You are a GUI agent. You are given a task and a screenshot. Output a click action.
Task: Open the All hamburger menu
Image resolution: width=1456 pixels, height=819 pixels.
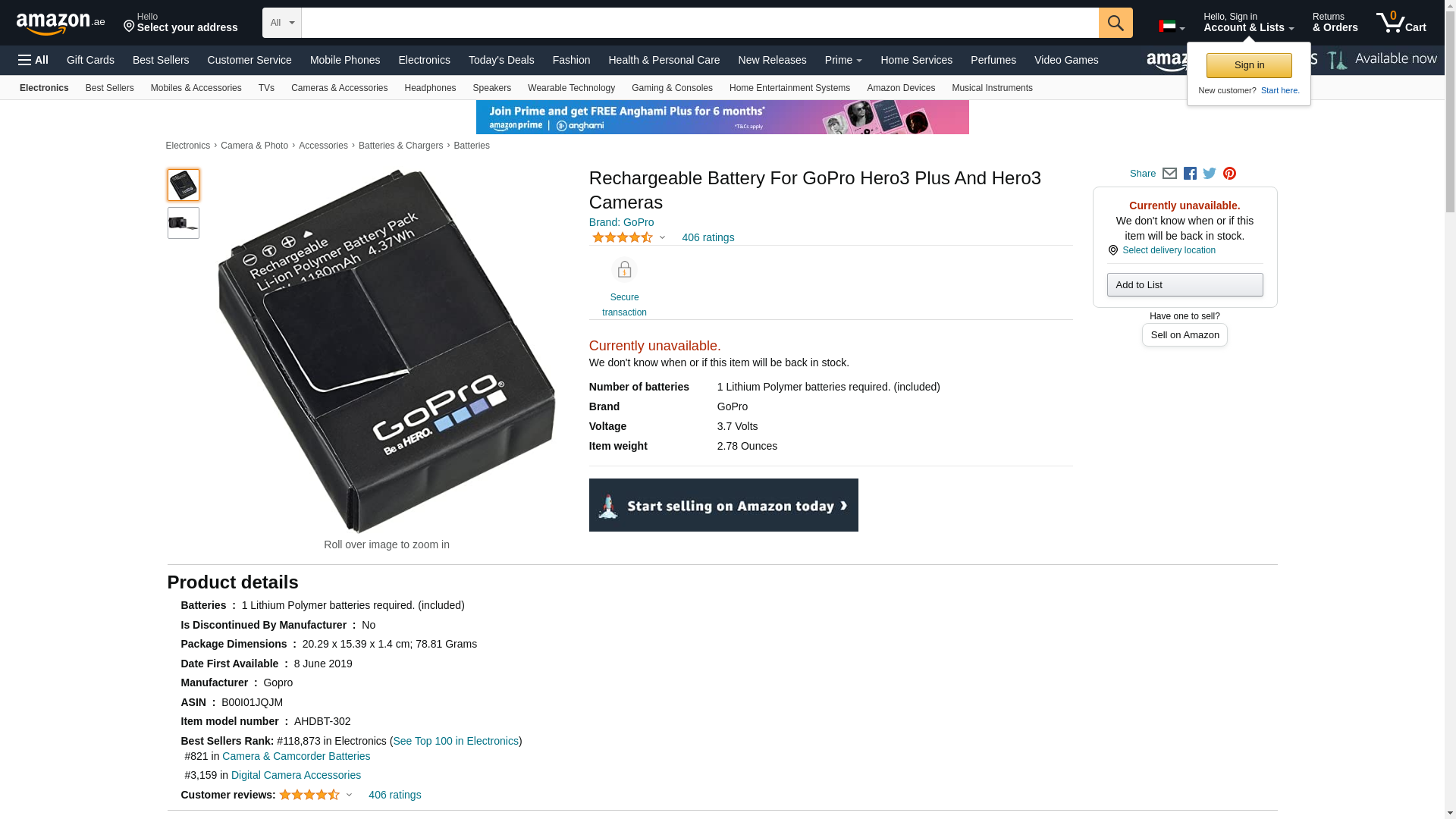[x=33, y=60]
